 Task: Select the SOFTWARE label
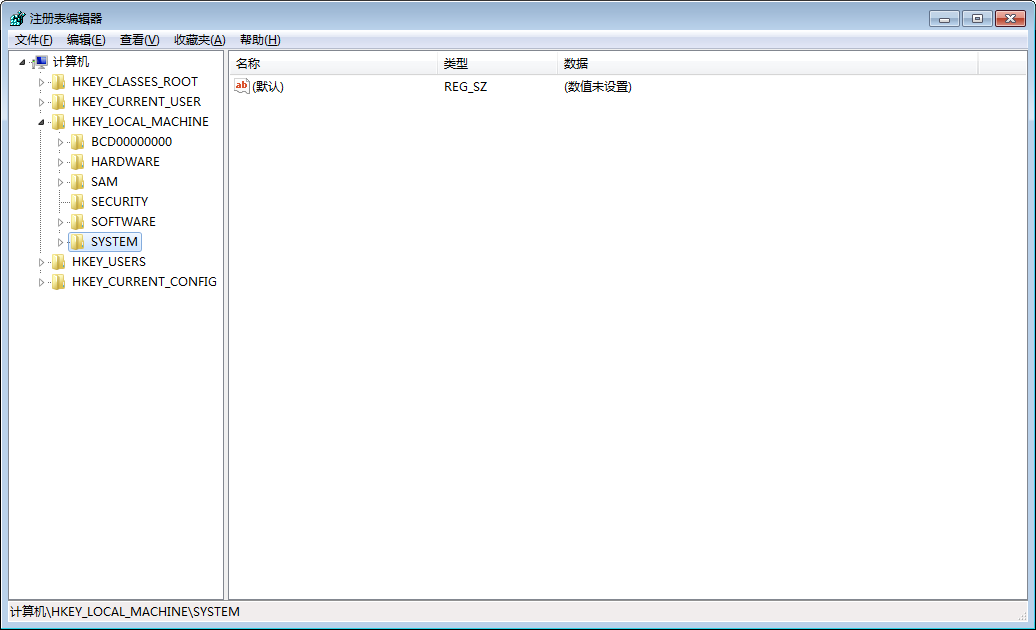[x=124, y=222]
